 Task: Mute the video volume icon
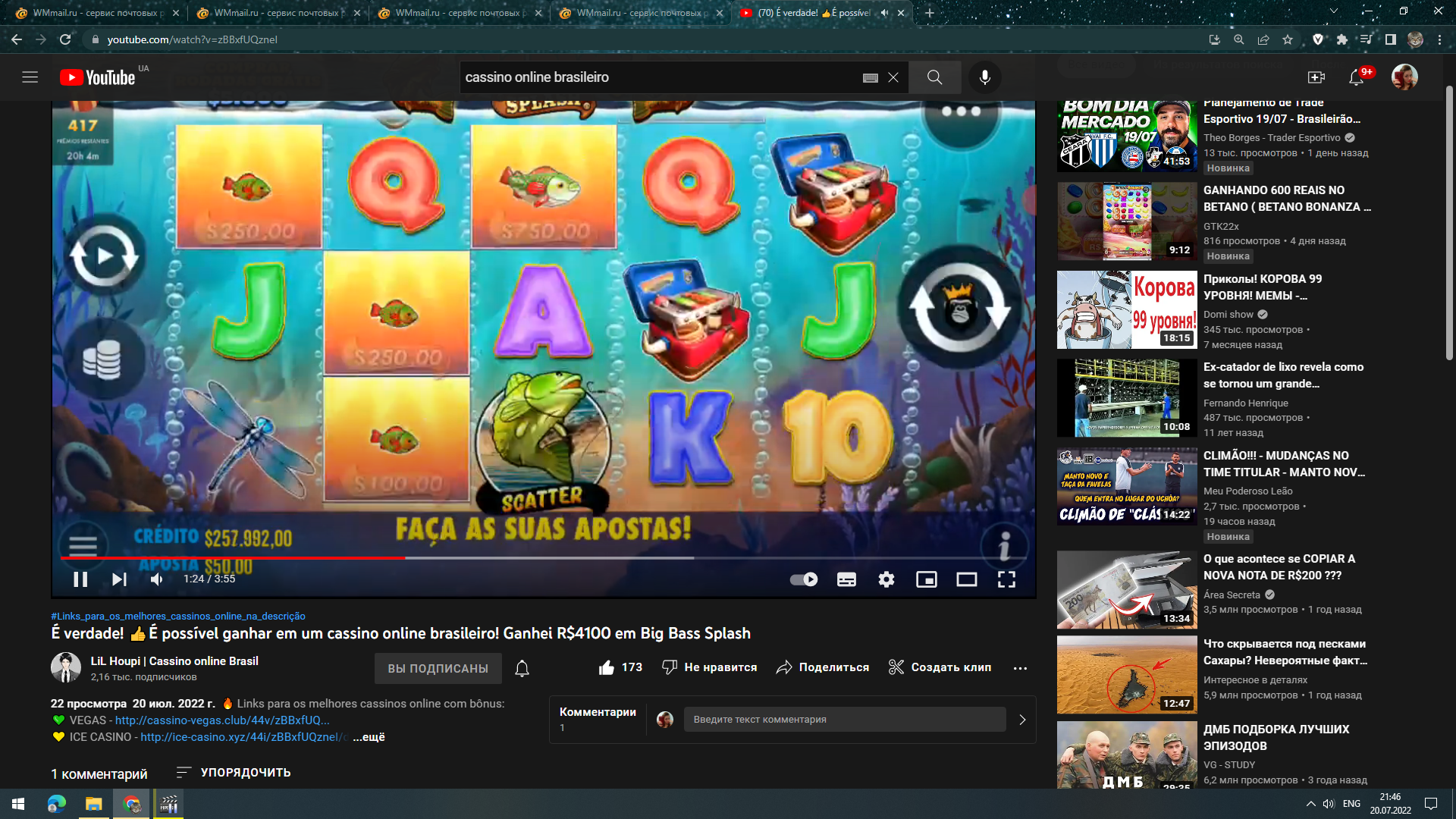[x=156, y=579]
